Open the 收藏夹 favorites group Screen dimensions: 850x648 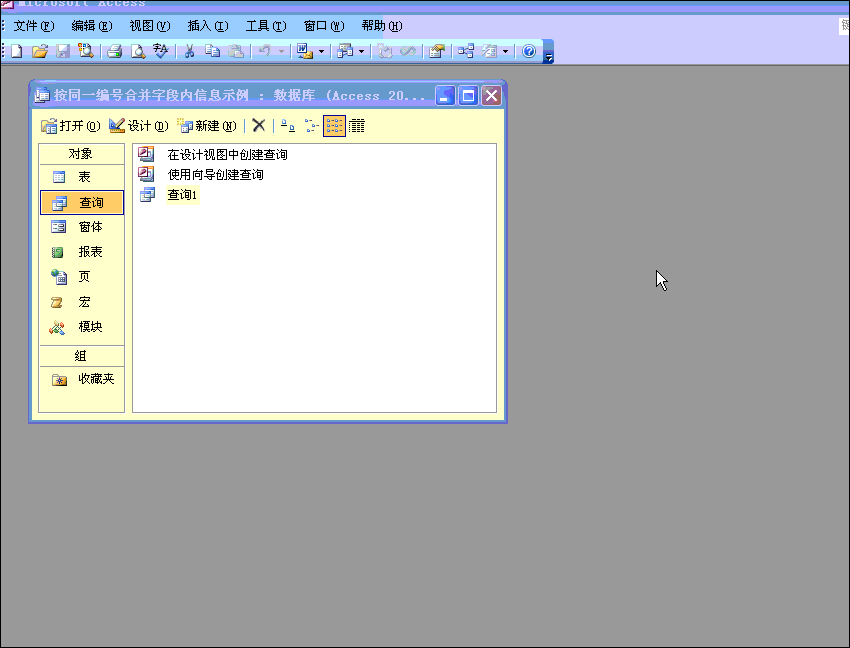point(81,379)
